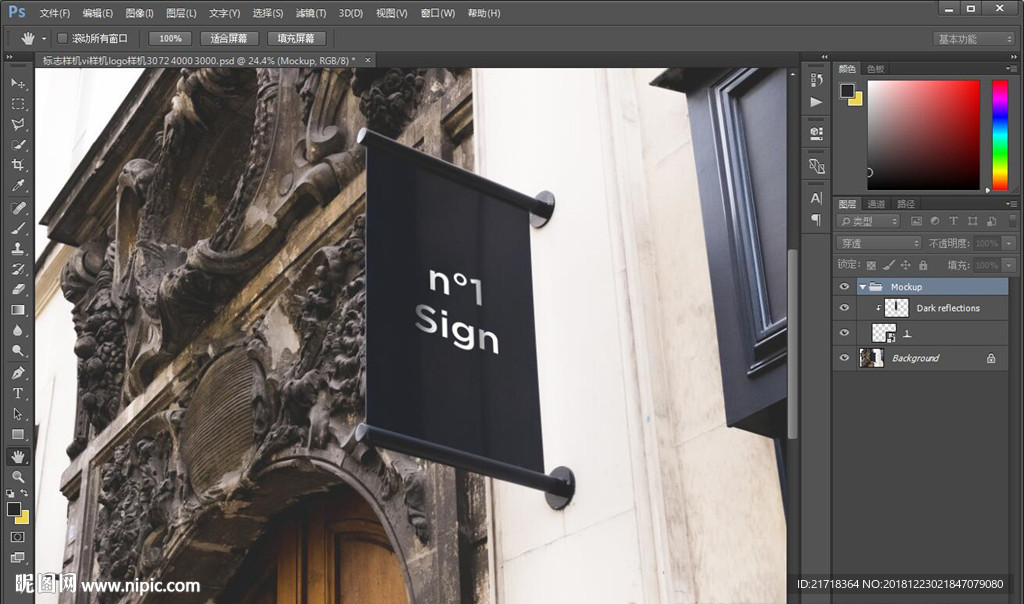
Task: Swap foreground and background colors
Action: point(24,493)
